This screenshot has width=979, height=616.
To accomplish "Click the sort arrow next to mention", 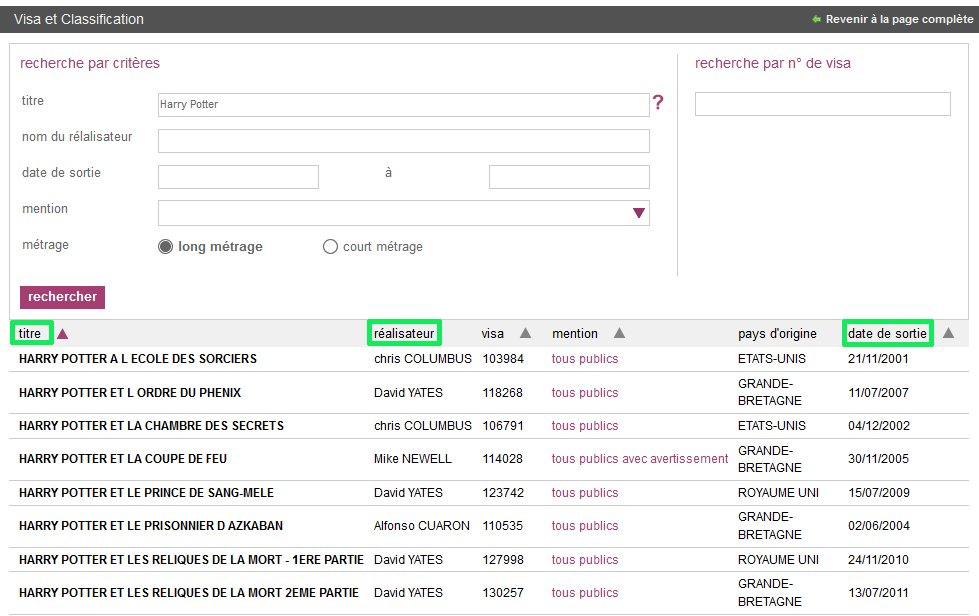I will tap(619, 333).
